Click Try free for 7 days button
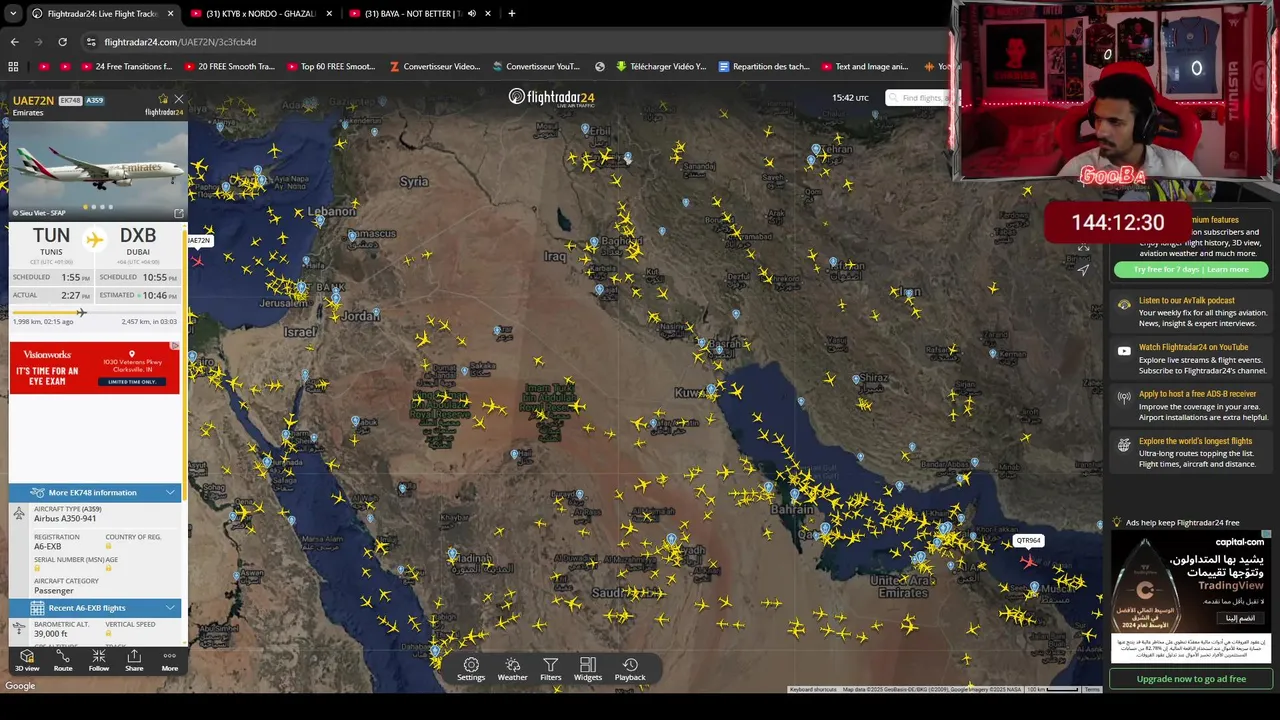 [1191, 269]
